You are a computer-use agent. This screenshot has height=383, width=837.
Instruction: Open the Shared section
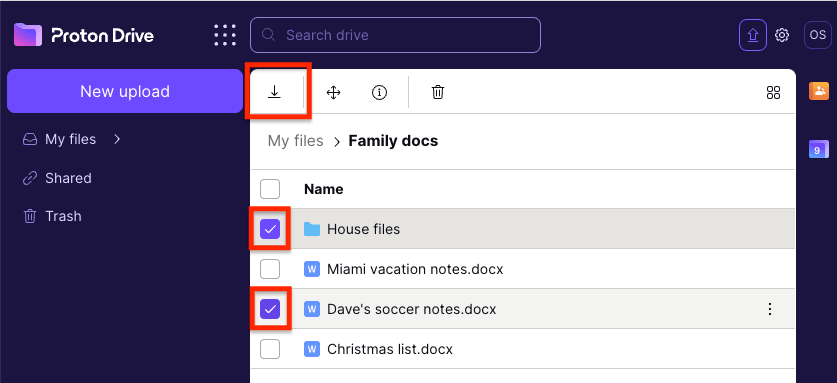57,178
